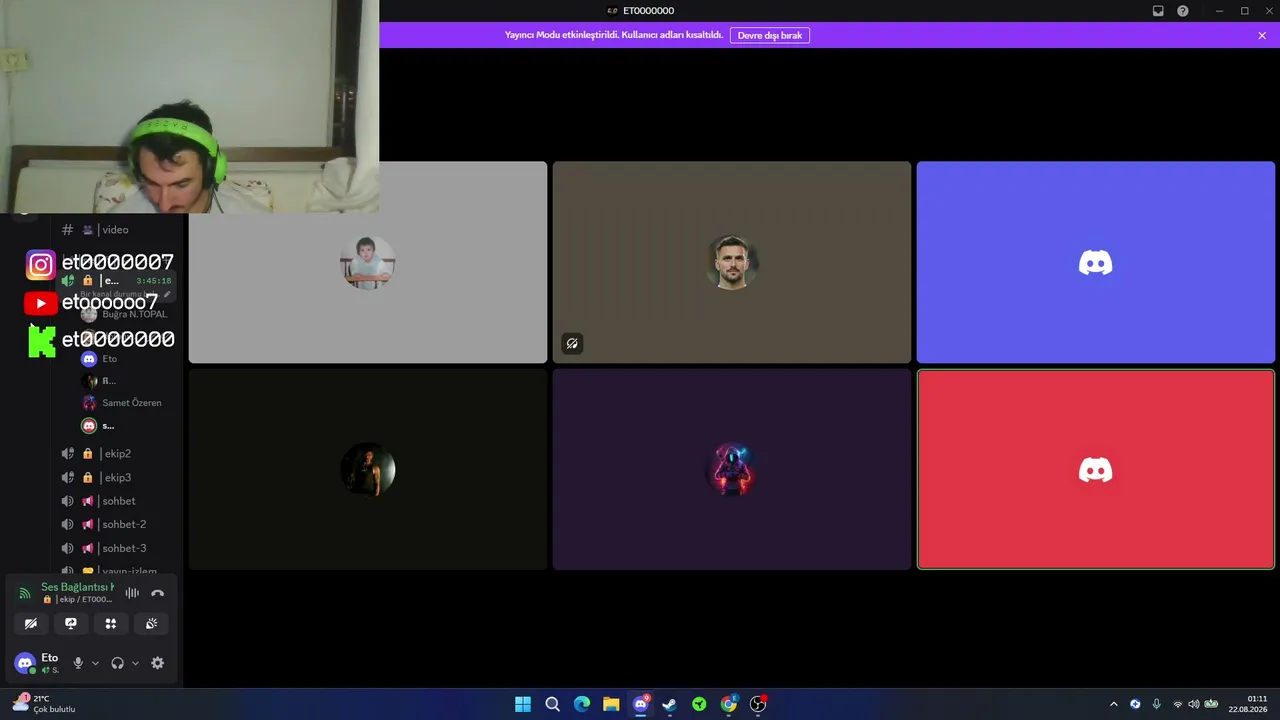Open Steam from the taskbar
The width and height of the screenshot is (1280, 720).
pyautogui.click(x=670, y=704)
